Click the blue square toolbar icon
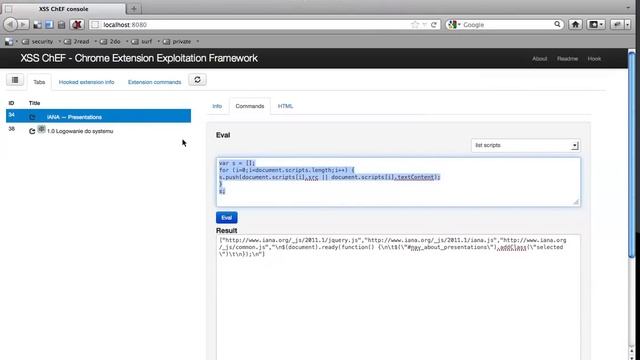Viewport: 640px width, 360px height. (49, 25)
